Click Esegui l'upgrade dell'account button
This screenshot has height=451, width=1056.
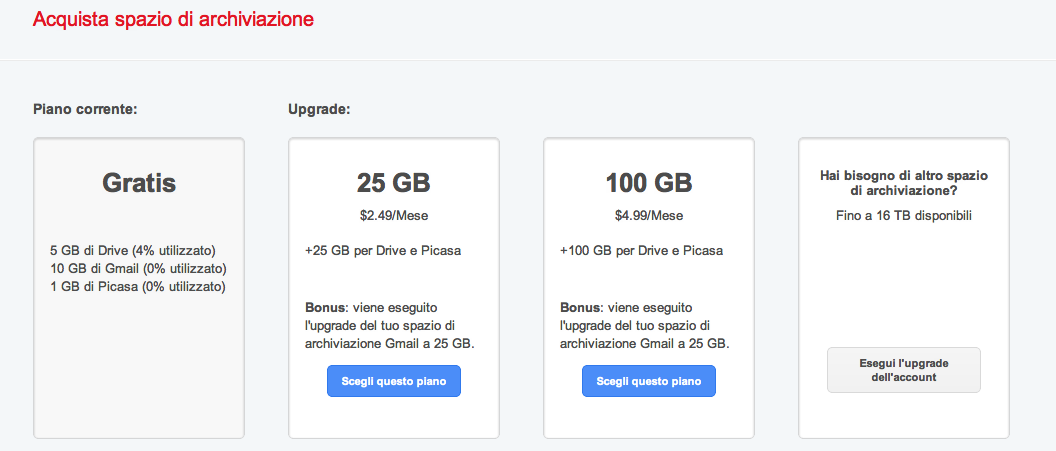pos(904,370)
